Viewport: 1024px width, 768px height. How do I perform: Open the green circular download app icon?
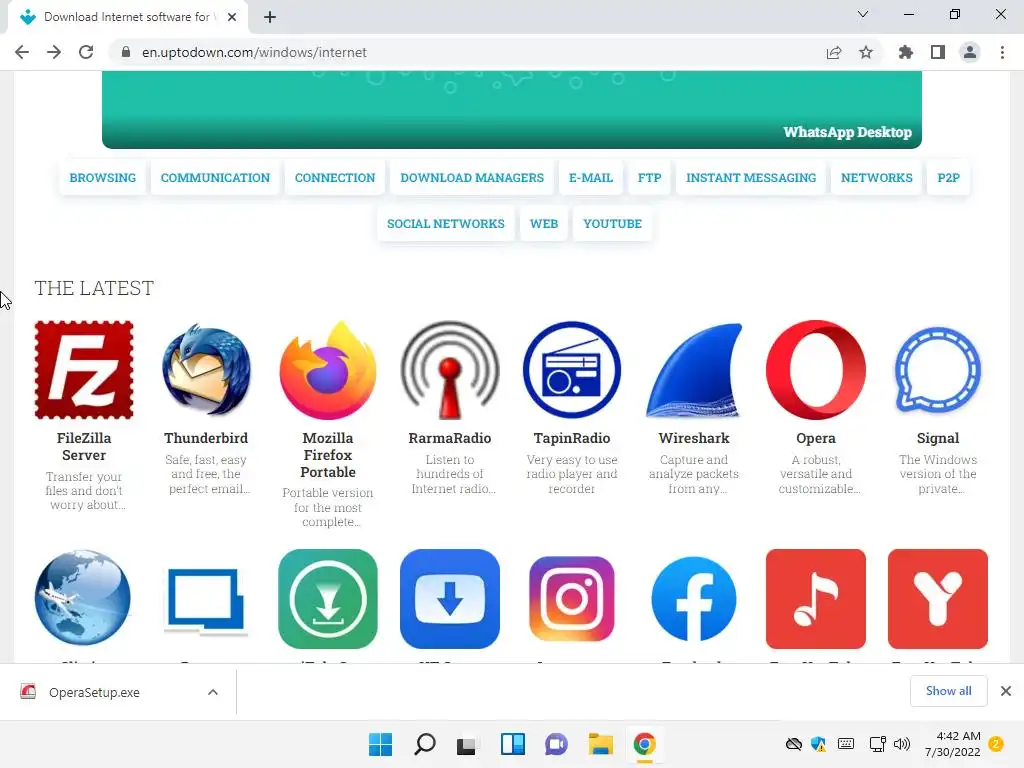coord(328,599)
